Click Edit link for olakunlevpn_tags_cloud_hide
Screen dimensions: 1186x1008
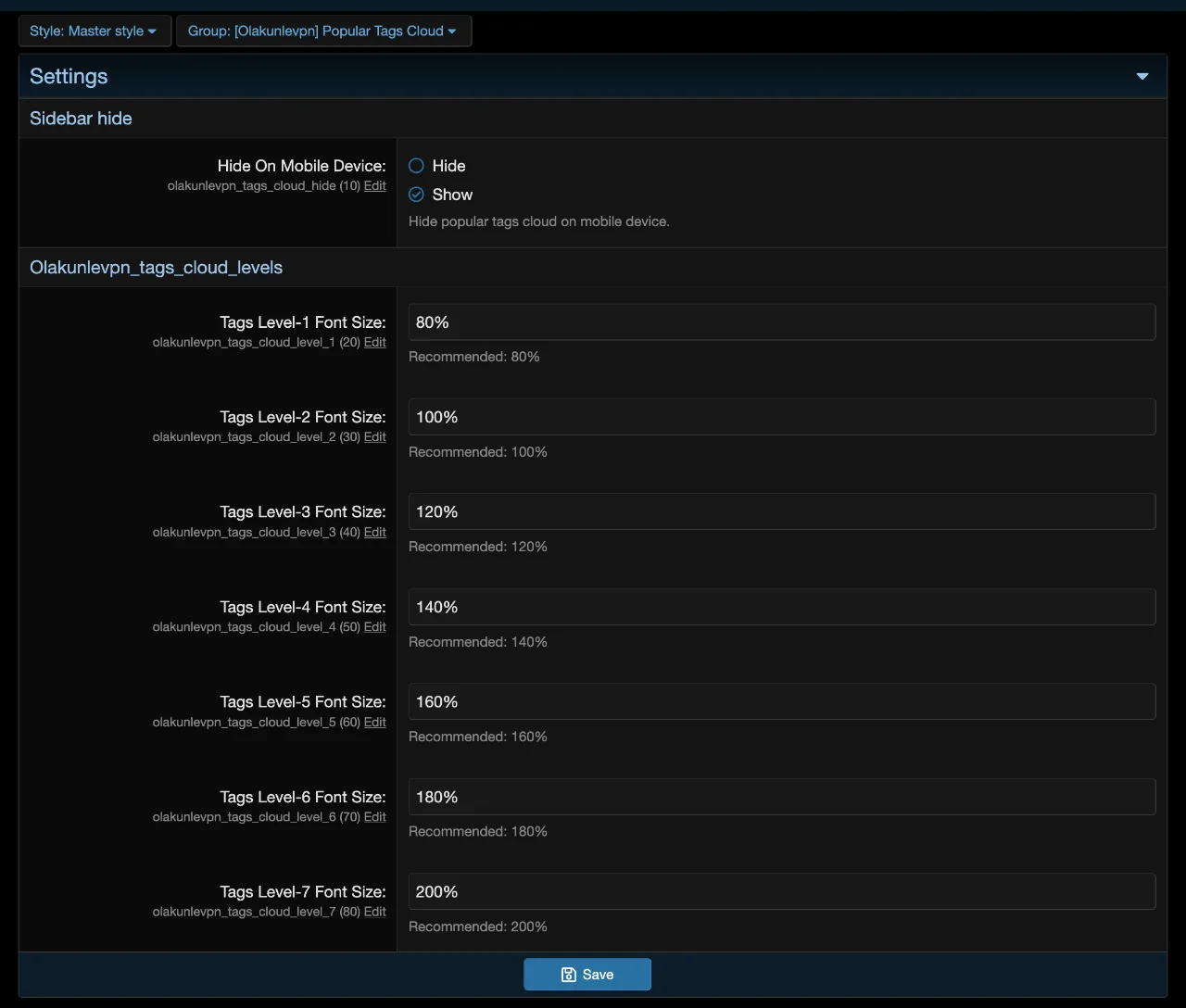coord(374,186)
